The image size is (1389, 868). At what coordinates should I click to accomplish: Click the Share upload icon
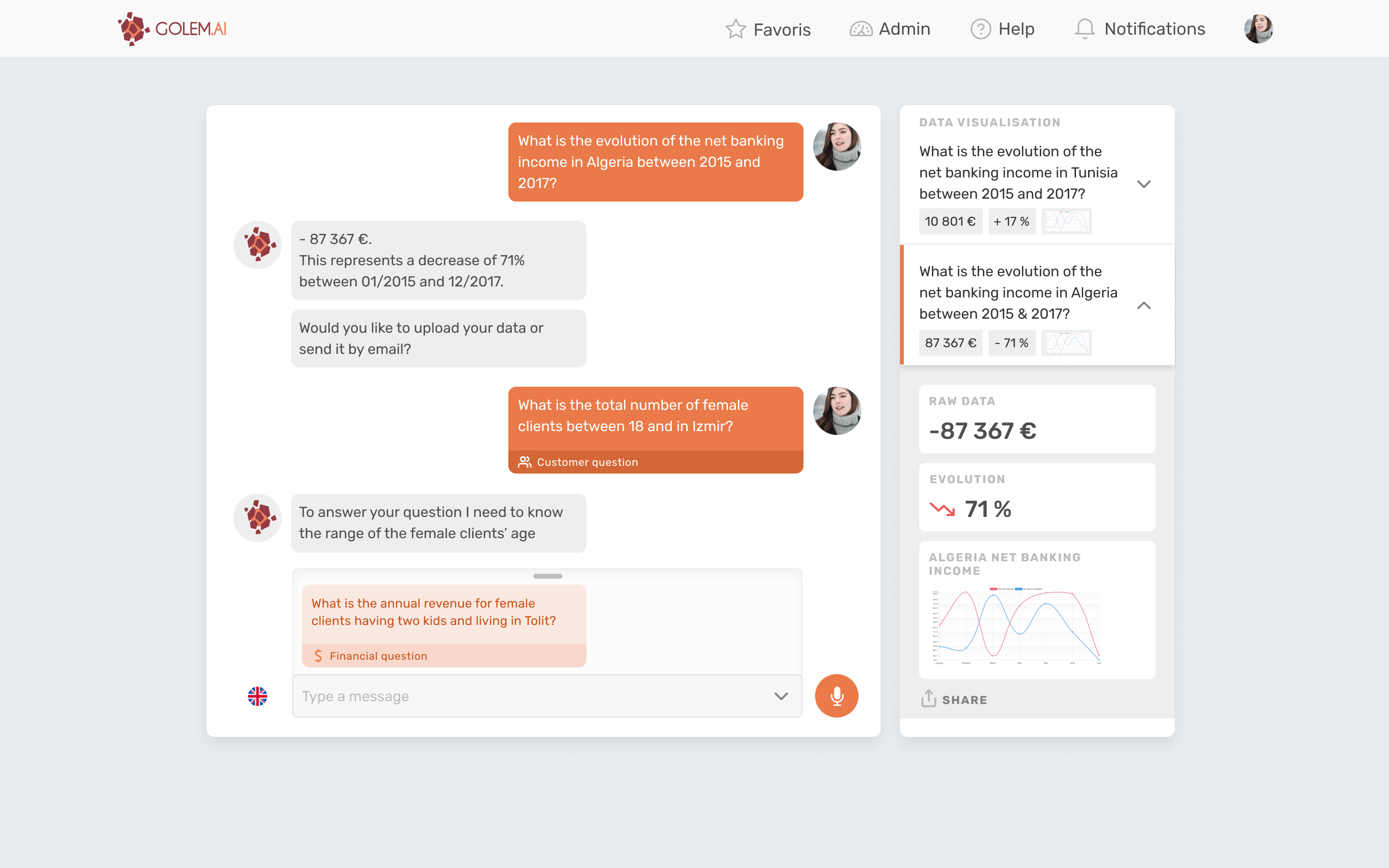(x=928, y=699)
